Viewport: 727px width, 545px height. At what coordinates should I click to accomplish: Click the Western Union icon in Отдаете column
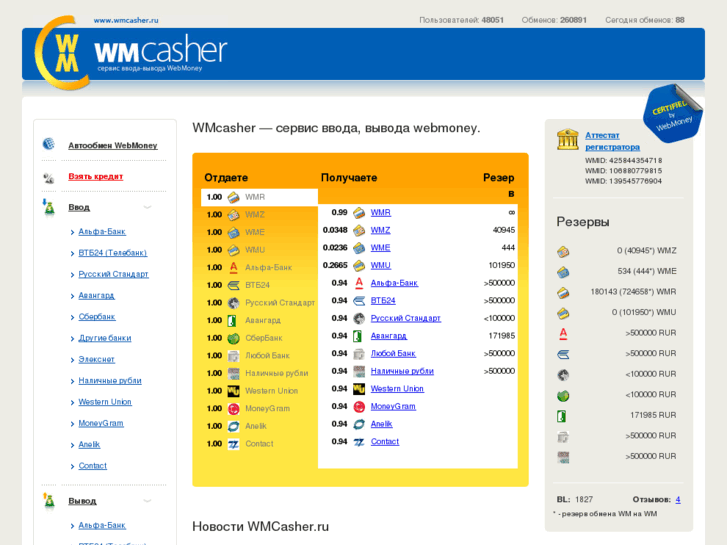coord(233,391)
